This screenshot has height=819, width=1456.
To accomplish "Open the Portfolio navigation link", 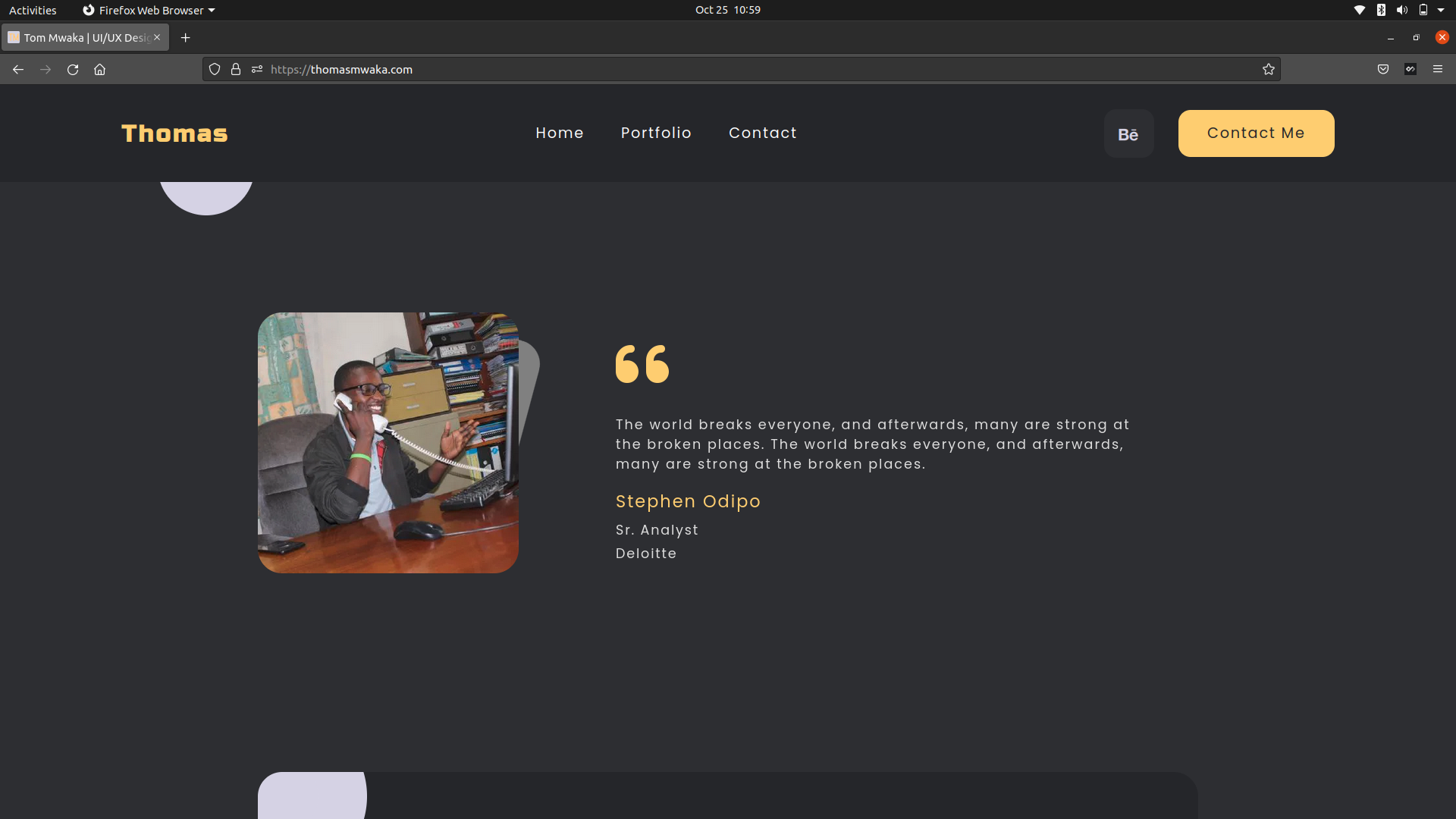I will click(x=656, y=133).
